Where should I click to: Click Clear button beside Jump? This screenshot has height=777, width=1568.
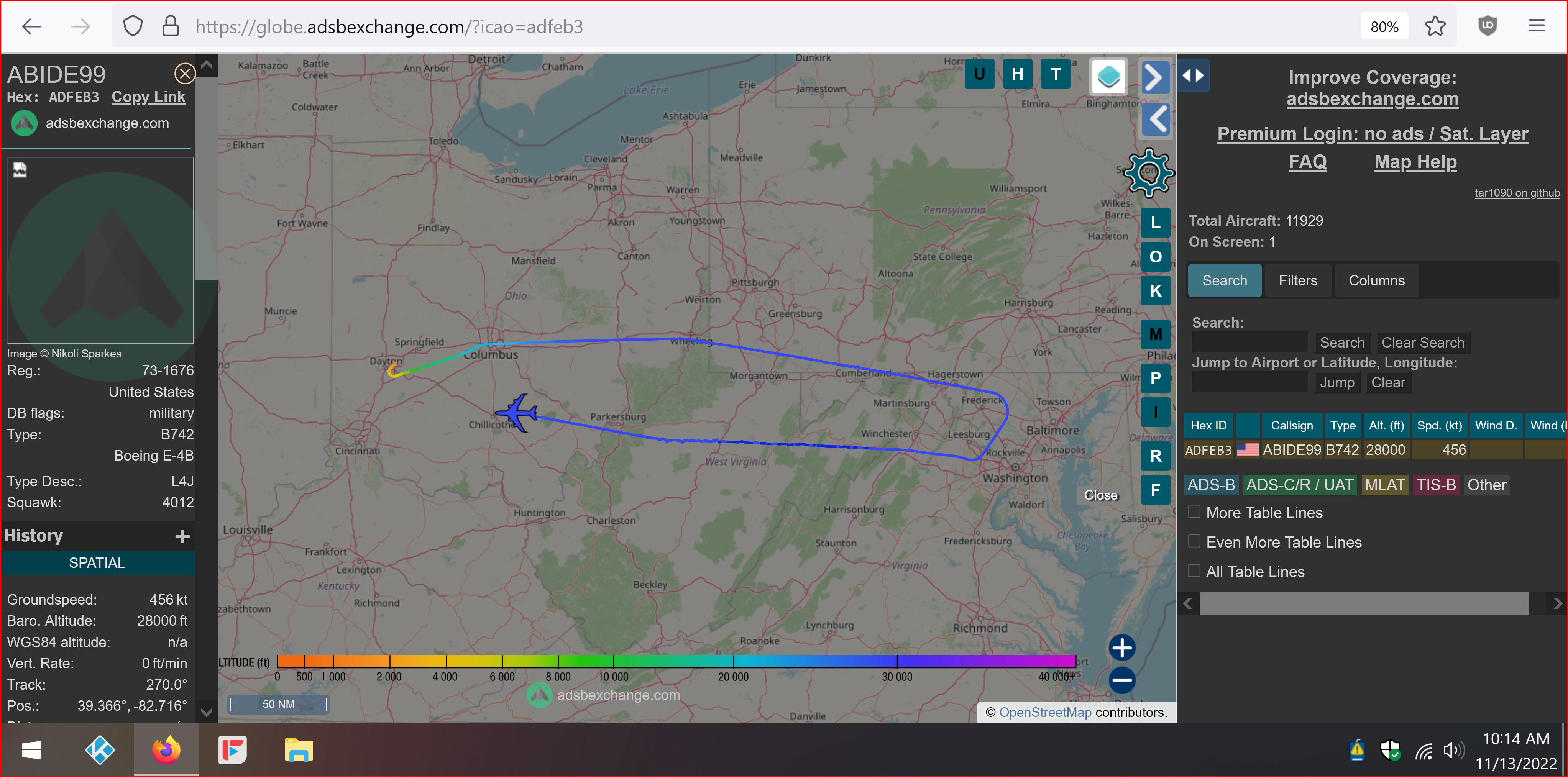tap(1388, 383)
